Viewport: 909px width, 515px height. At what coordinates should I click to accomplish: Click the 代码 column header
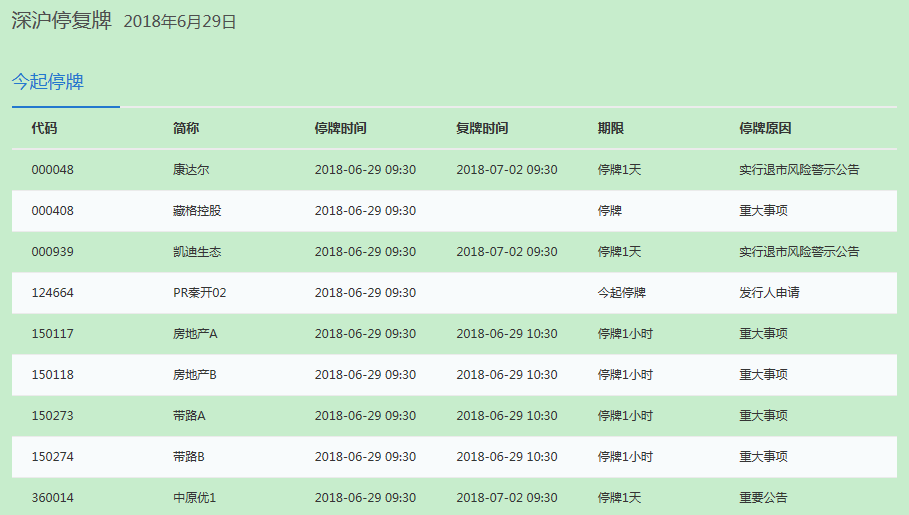point(44,128)
